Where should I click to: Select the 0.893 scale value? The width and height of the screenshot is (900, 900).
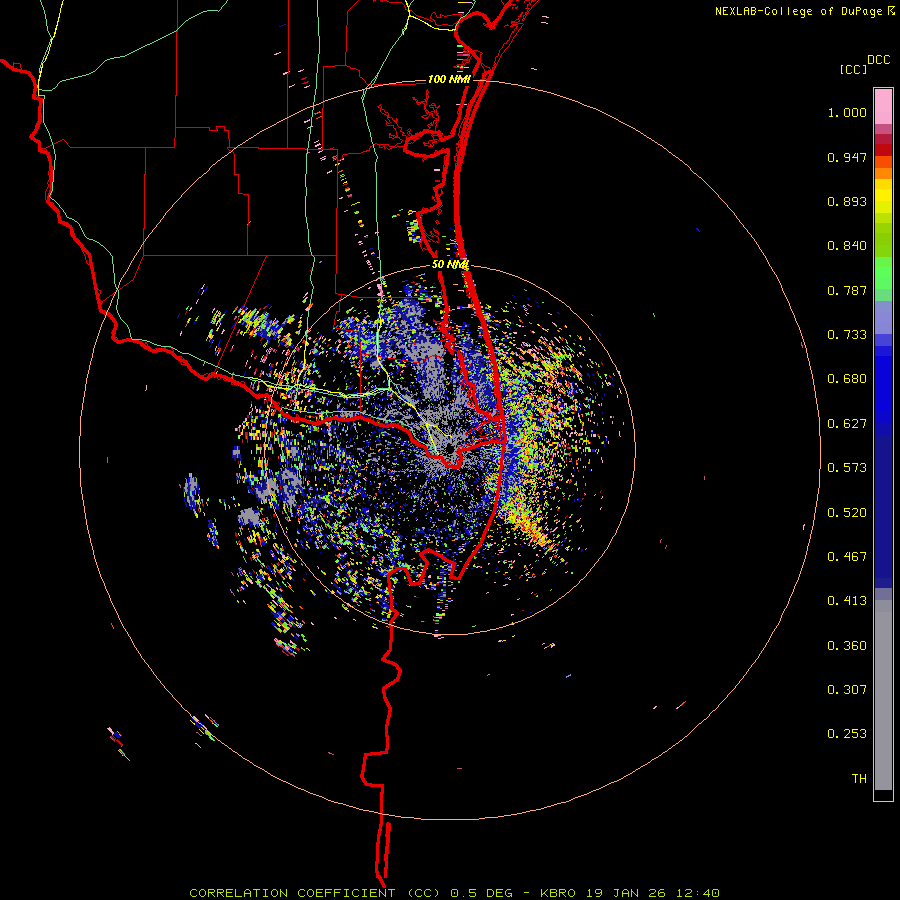pos(847,201)
